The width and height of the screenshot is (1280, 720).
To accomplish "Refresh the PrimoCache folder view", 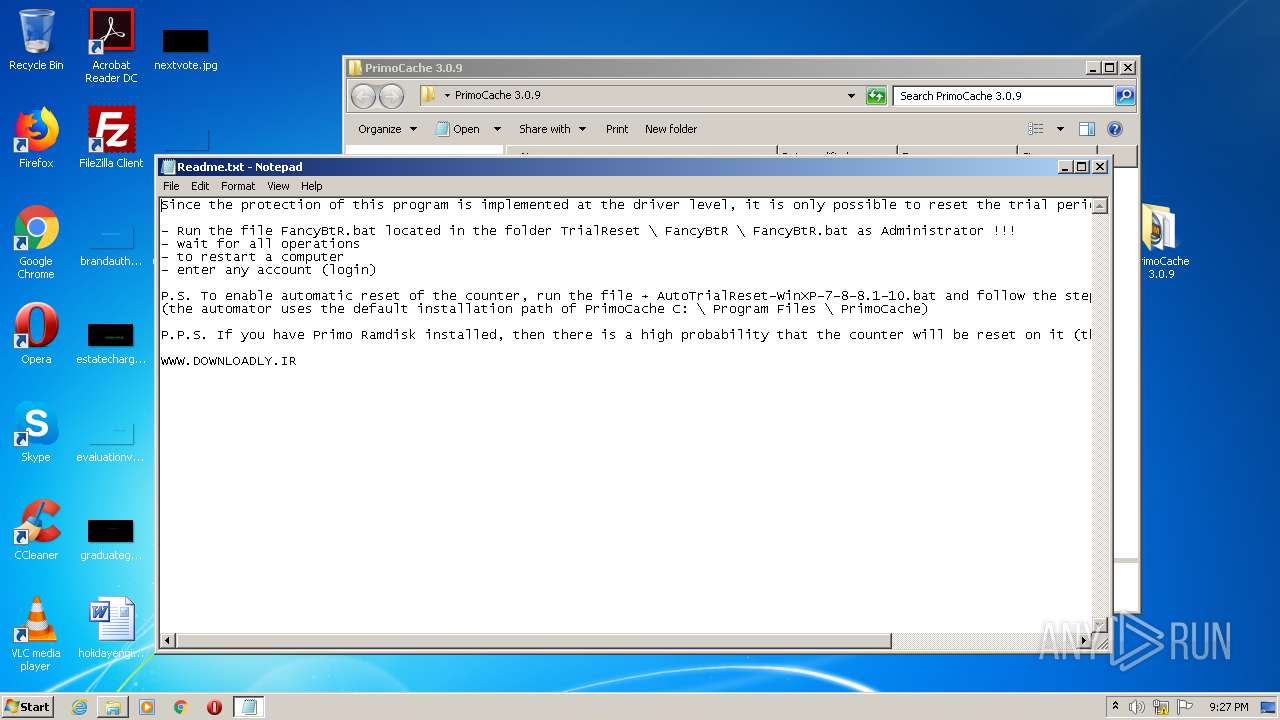I will coord(876,96).
